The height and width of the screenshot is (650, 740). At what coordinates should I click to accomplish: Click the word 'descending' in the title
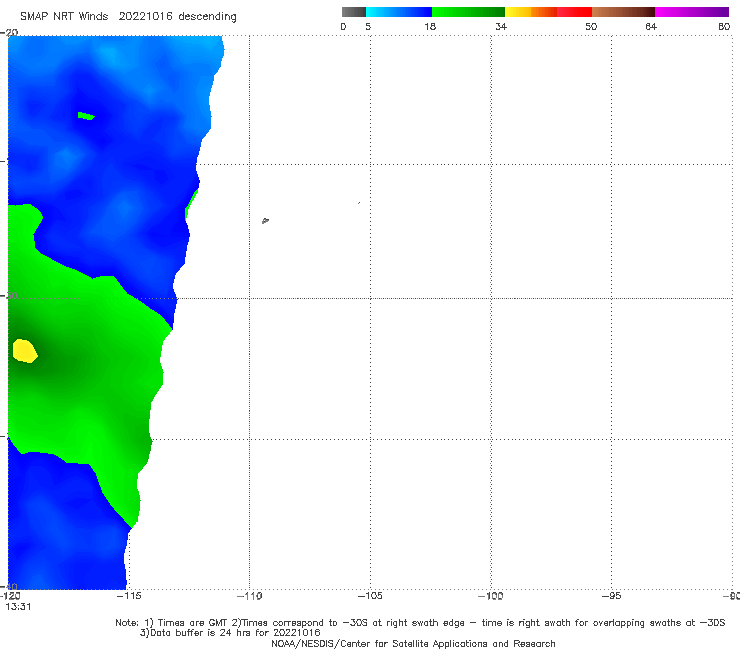(208, 17)
